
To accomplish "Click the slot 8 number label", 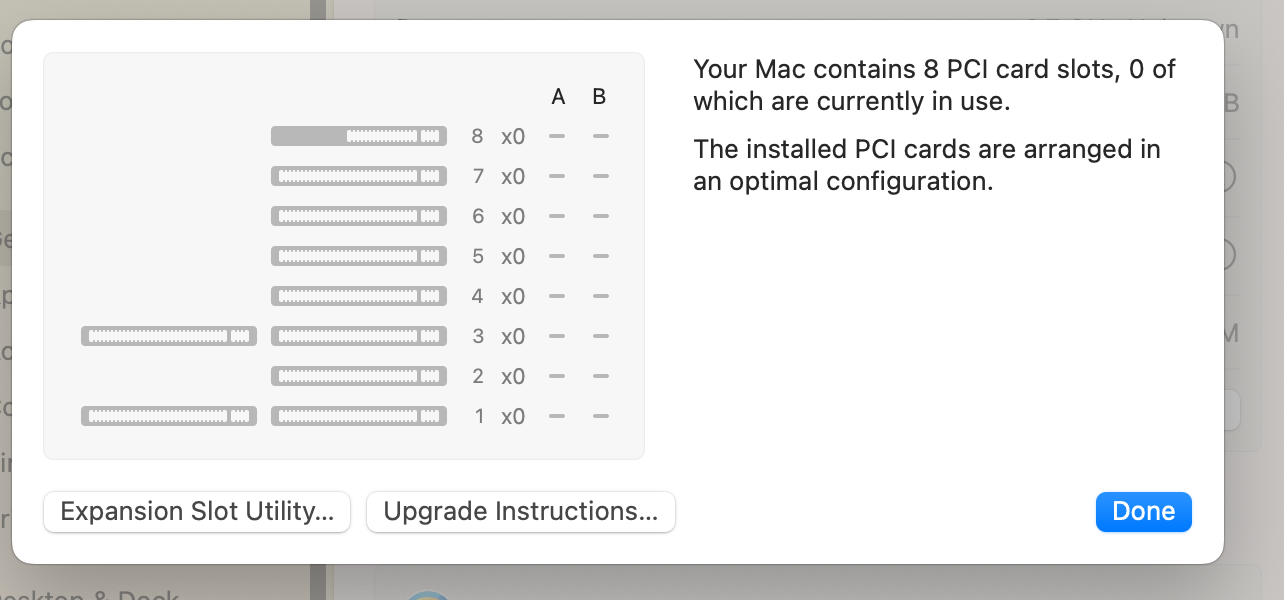I will click(x=478, y=136).
